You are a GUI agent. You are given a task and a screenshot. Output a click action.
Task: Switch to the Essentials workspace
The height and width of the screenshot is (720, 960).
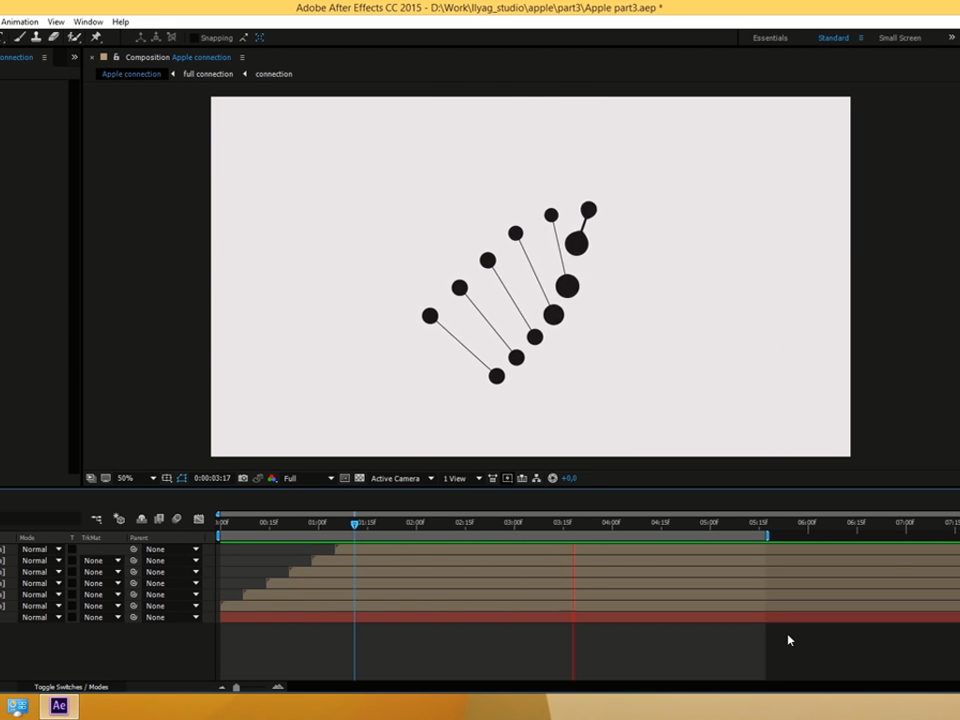(x=770, y=38)
